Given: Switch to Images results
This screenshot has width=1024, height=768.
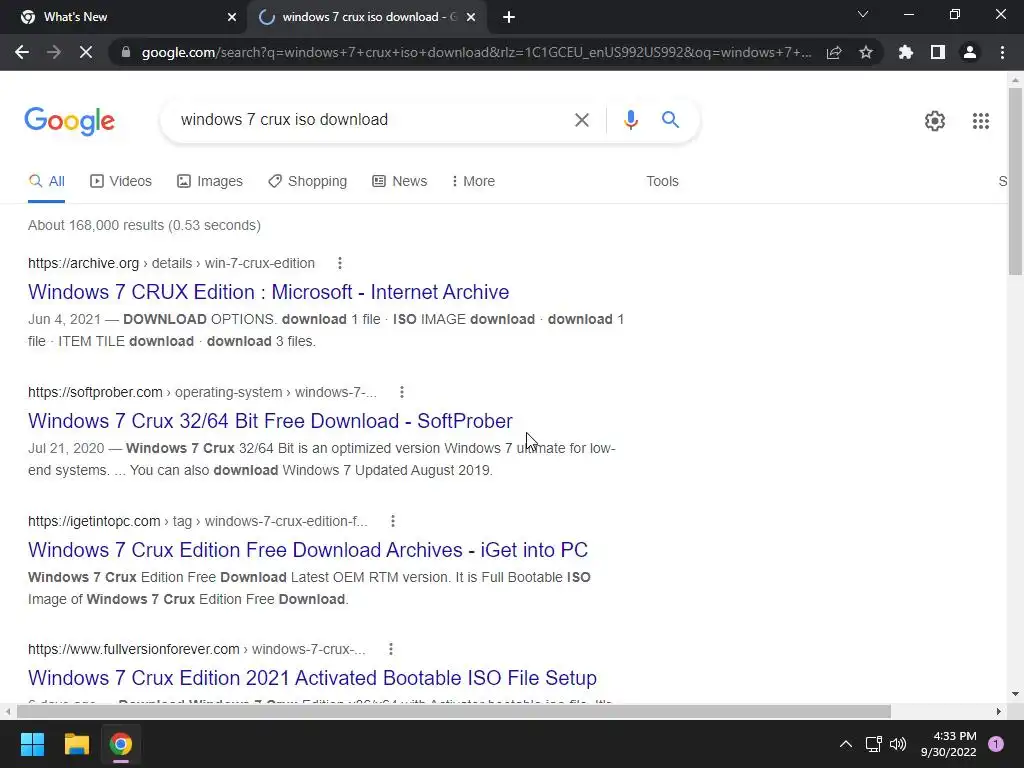Looking at the screenshot, I should (210, 181).
